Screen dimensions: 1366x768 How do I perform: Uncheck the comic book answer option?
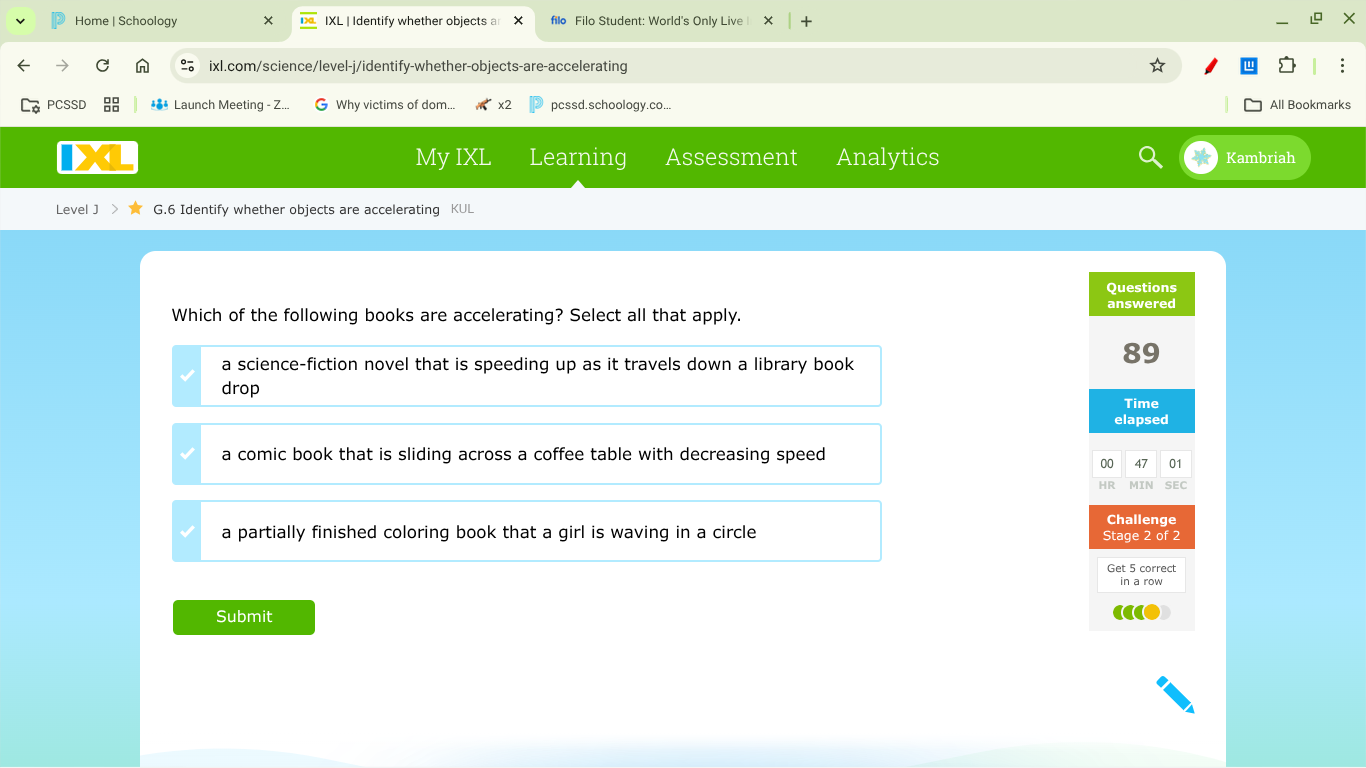186,454
